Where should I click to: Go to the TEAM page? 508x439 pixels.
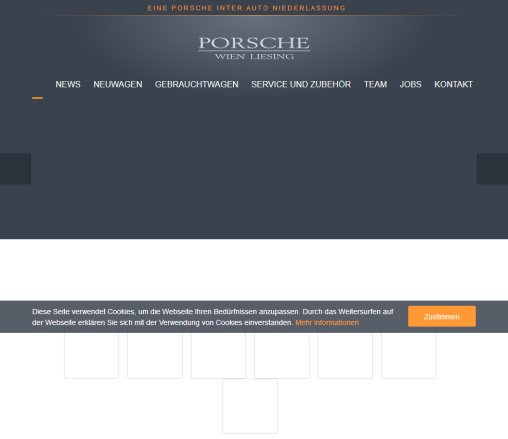point(375,84)
